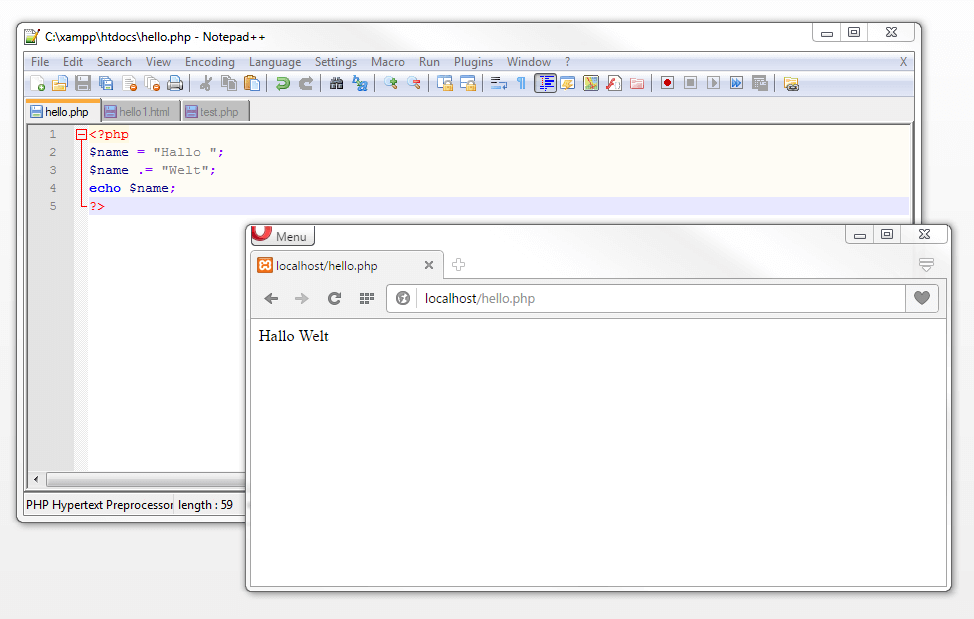Open the Run menu
Viewport: 974px width, 619px height.
click(x=429, y=62)
